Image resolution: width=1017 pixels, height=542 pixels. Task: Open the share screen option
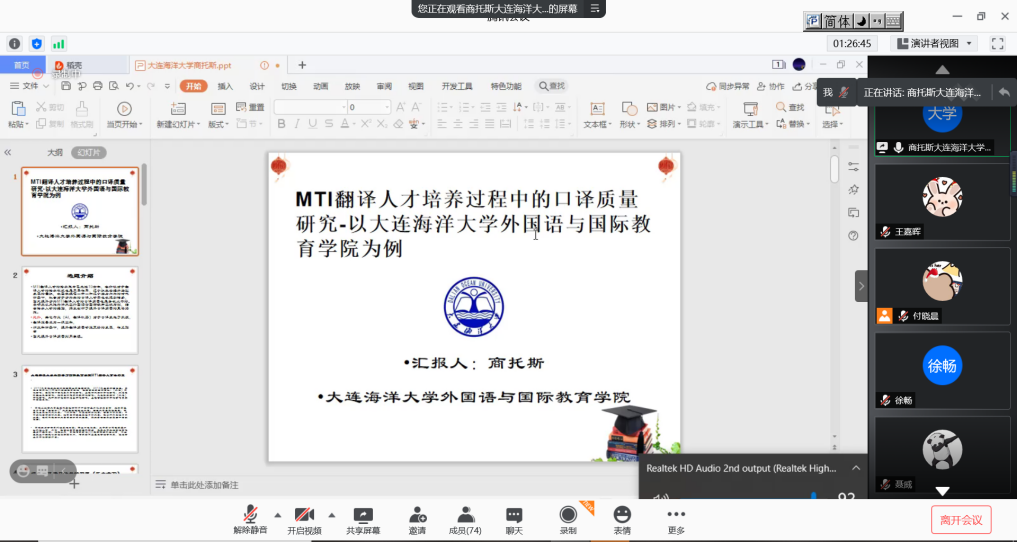coord(363,520)
